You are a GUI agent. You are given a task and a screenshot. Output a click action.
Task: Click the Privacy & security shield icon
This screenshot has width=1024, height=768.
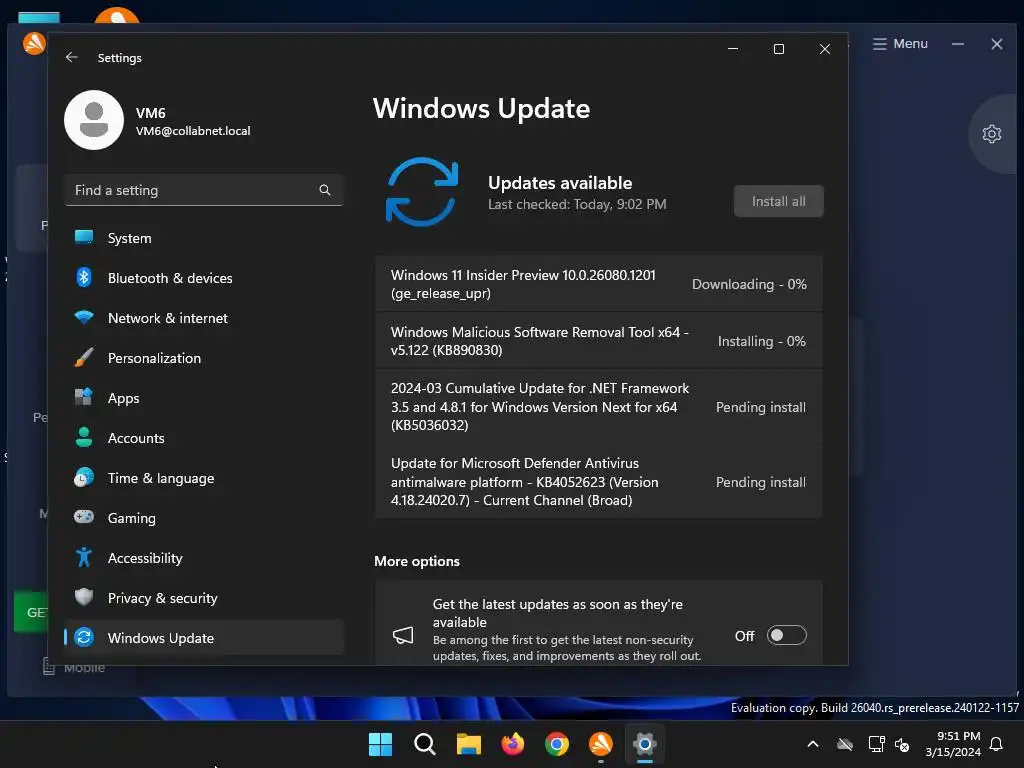pos(84,598)
